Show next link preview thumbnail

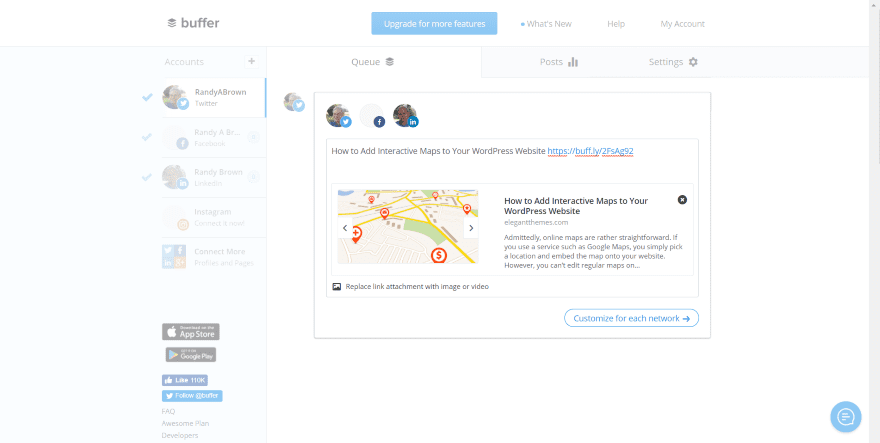471,228
